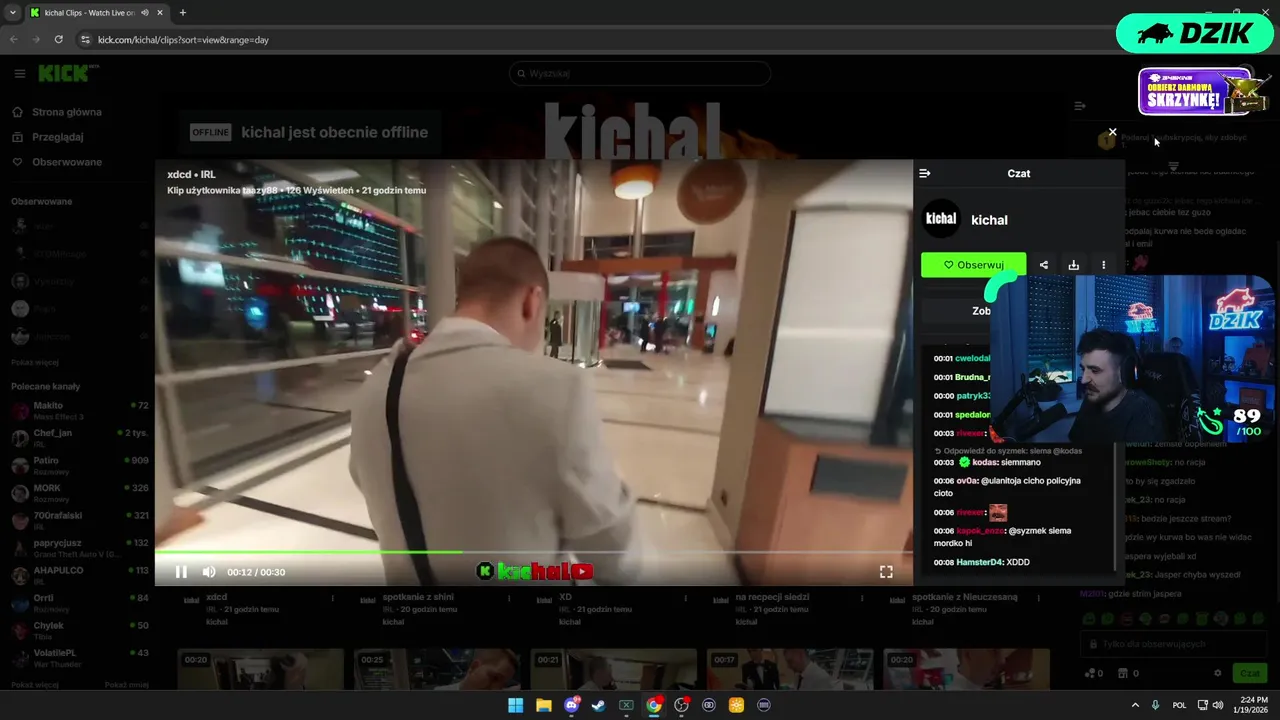The width and height of the screenshot is (1280, 720).
Task: Go back in browser history
Action: [14, 39]
